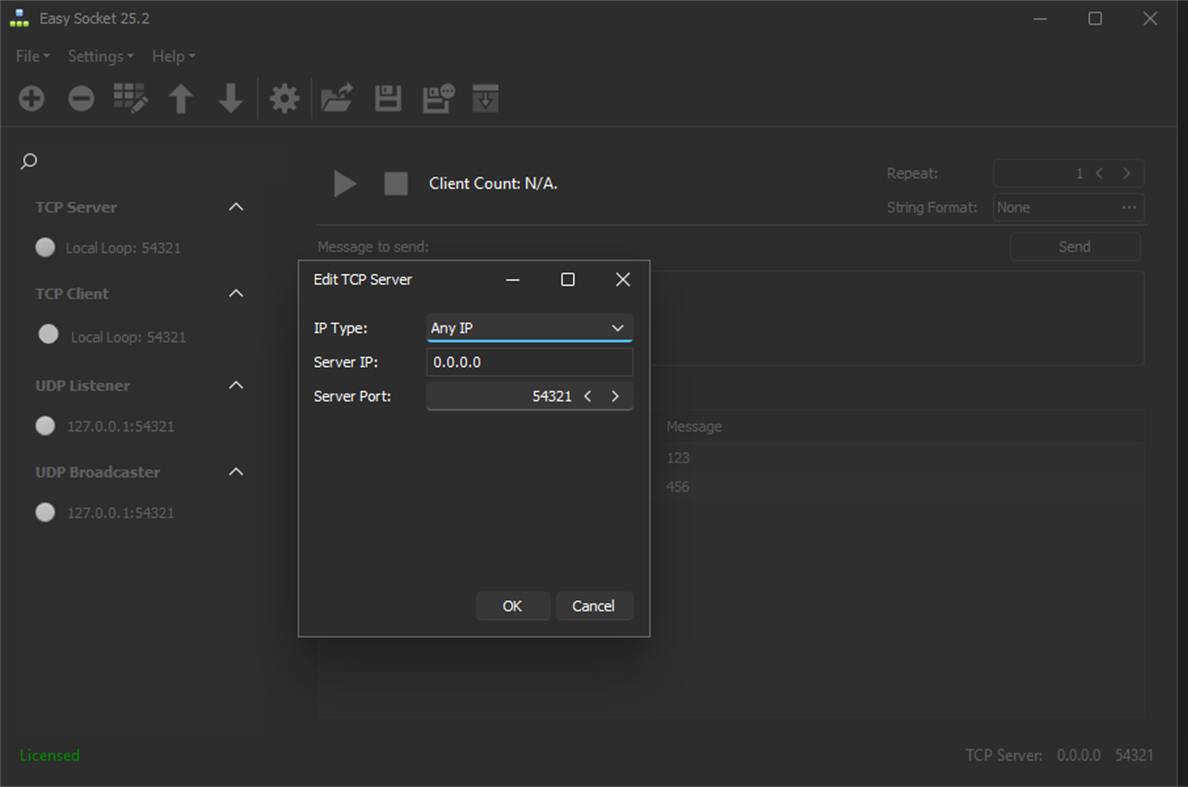Click the TCP Client group header
The height and width of the screenshot is (787, 1188).
(72, 293)
